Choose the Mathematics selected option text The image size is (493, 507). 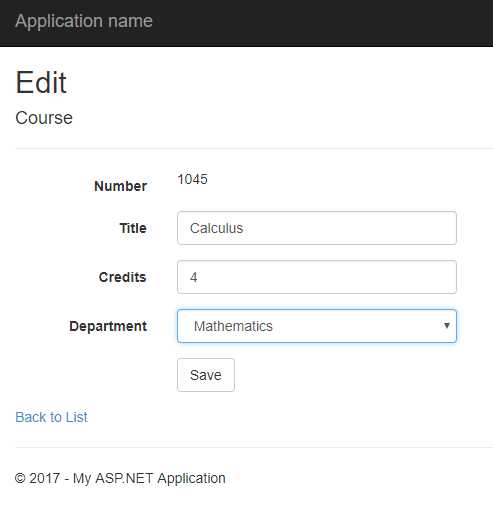pyautogui.click(x=233, y=326)
